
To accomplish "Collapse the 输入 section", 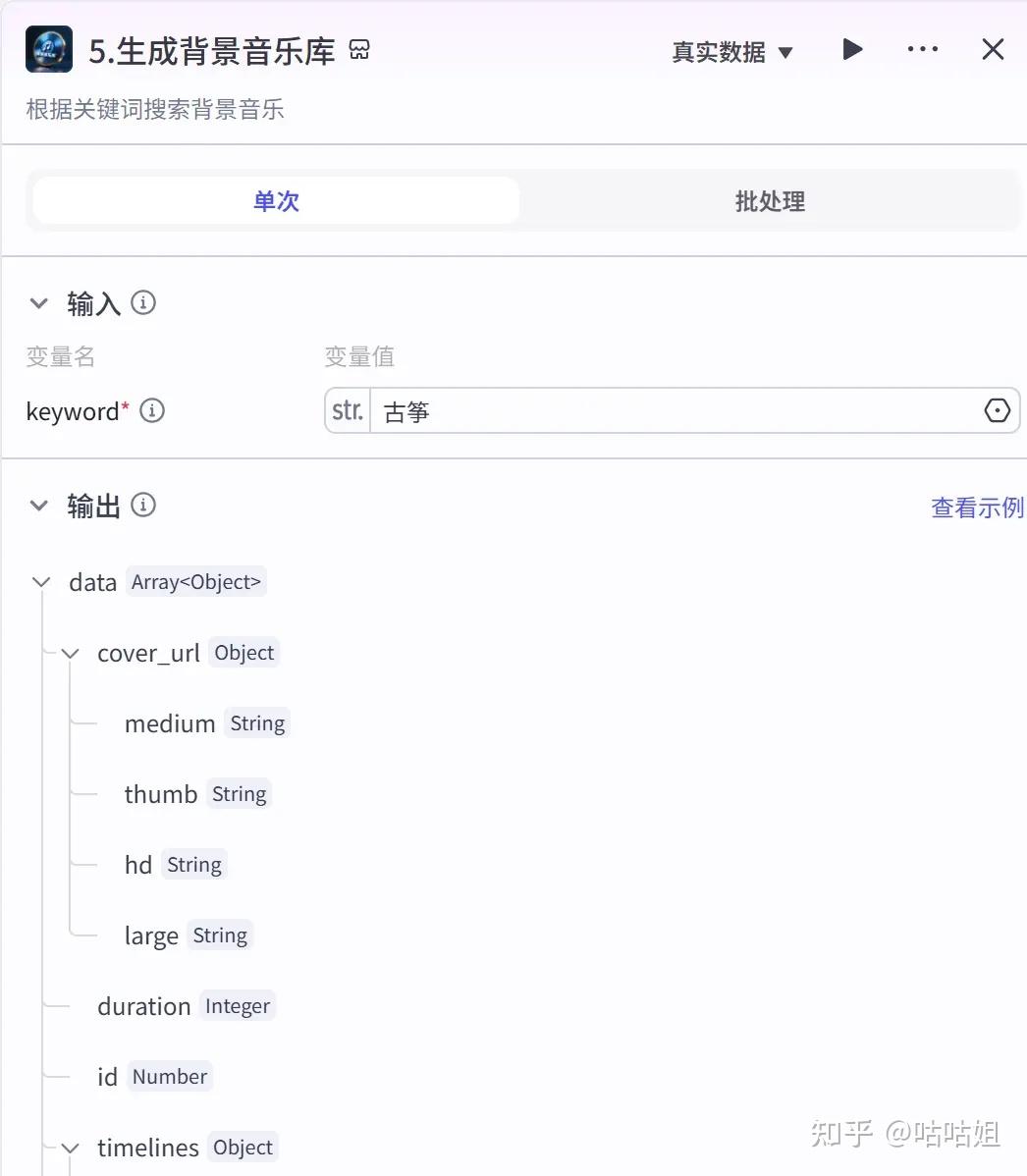I will coord(39,303).
